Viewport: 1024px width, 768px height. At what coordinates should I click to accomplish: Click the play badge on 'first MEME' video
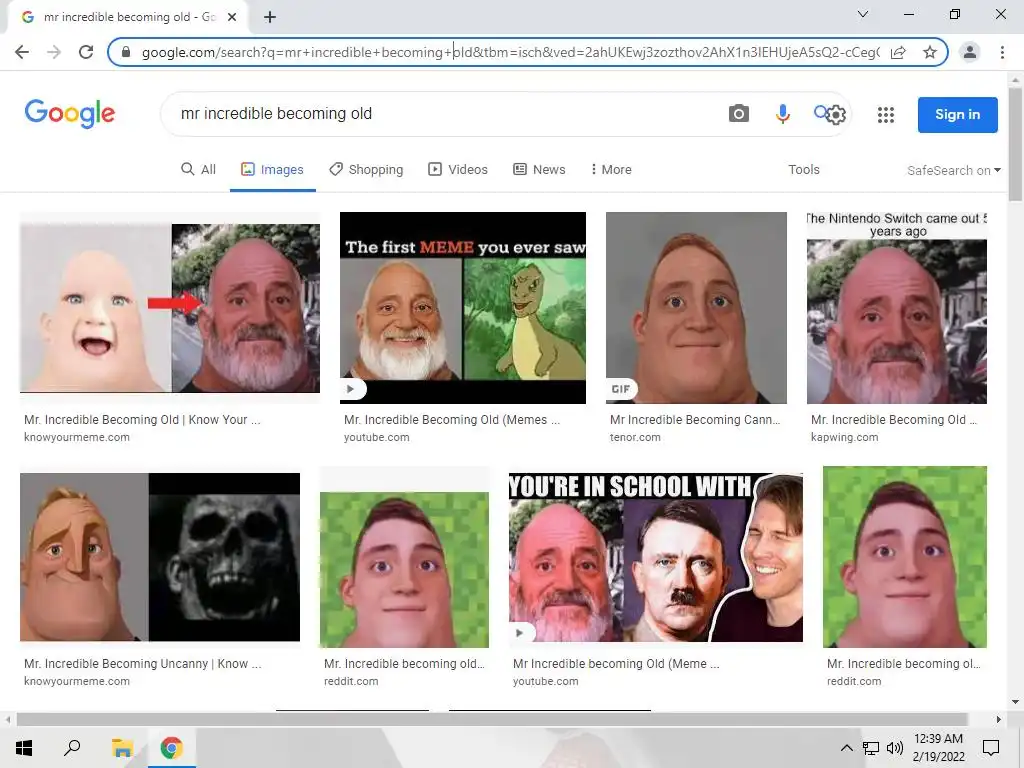click(x=353, y=389)
